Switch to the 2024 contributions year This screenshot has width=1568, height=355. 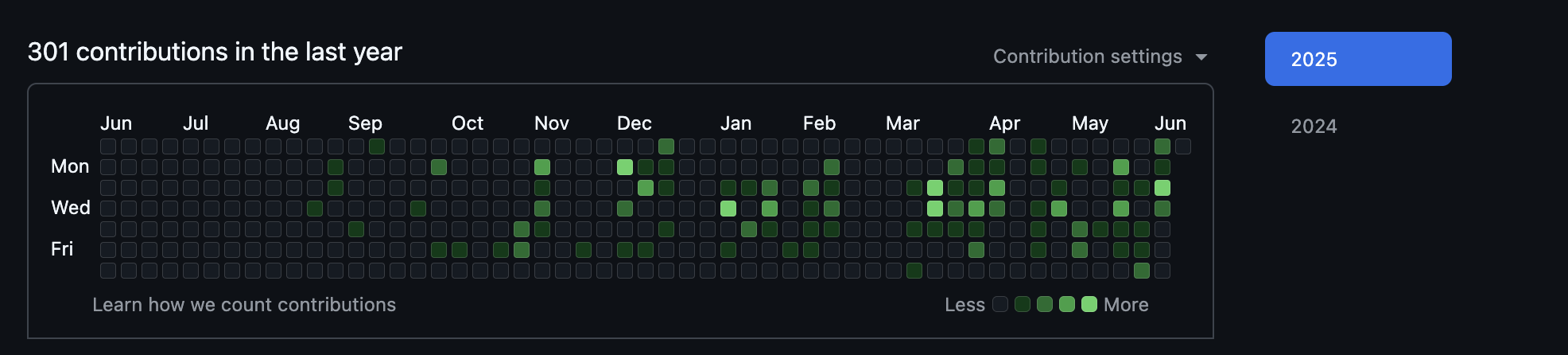coord(1314,126)
